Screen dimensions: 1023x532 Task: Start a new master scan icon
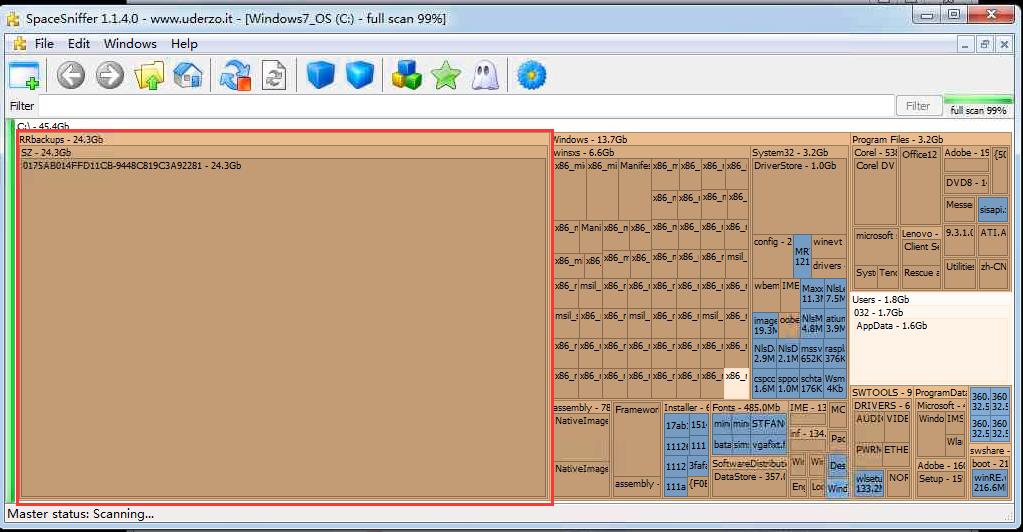pyautogui.click(x=236, y=76)
